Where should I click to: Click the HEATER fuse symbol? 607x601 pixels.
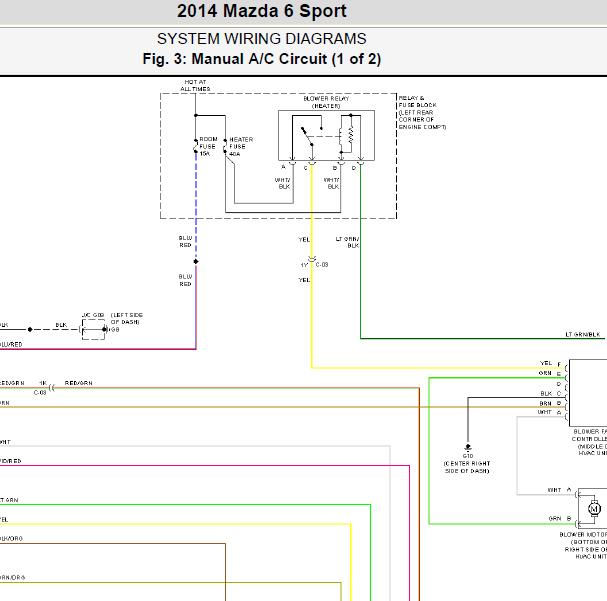[x=225, y=147]
